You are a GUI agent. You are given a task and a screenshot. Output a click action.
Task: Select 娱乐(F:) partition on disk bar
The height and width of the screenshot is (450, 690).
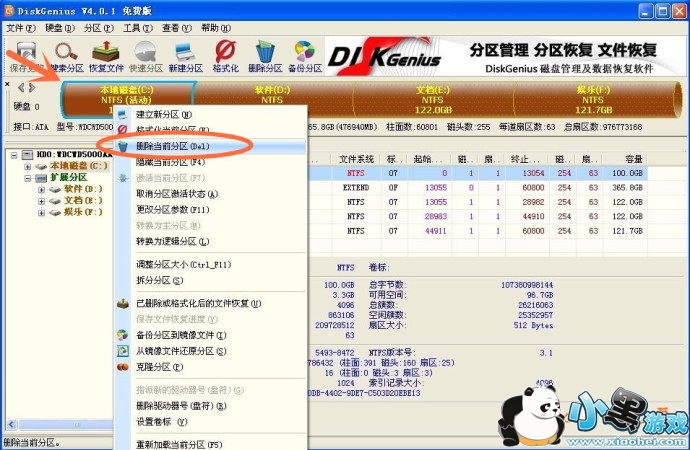click(593, 100)
